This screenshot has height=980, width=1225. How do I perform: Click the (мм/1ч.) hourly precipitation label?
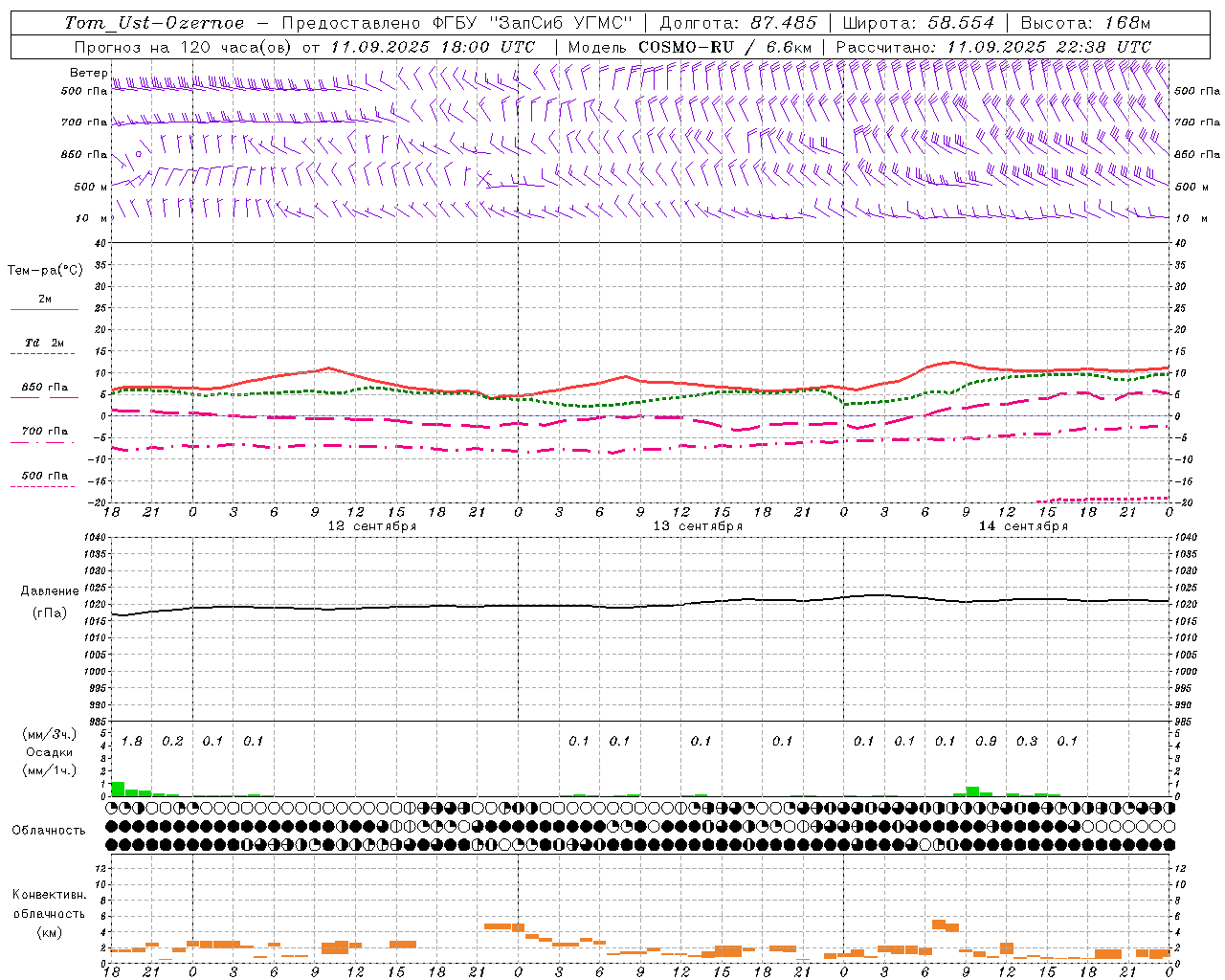pyautogui.click(x=51, y=770)
